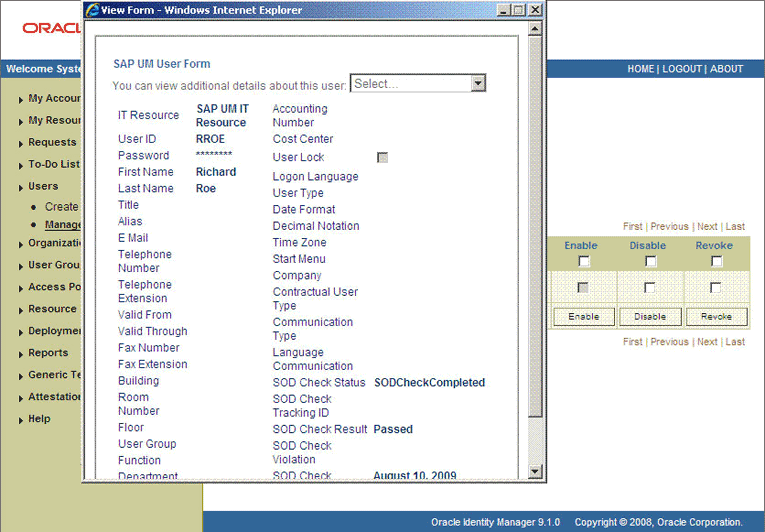Click the View Form scrollbar up arrow
Viewport: 765px width, 532px height.
(x=535, y=29)
